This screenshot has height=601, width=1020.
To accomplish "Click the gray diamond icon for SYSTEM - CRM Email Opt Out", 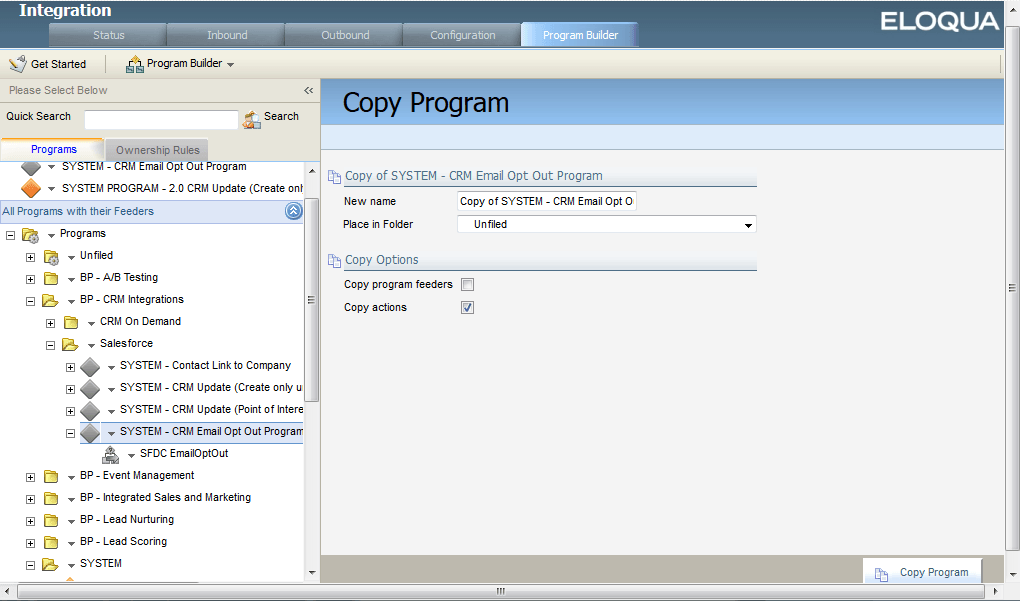I will 30,166.
